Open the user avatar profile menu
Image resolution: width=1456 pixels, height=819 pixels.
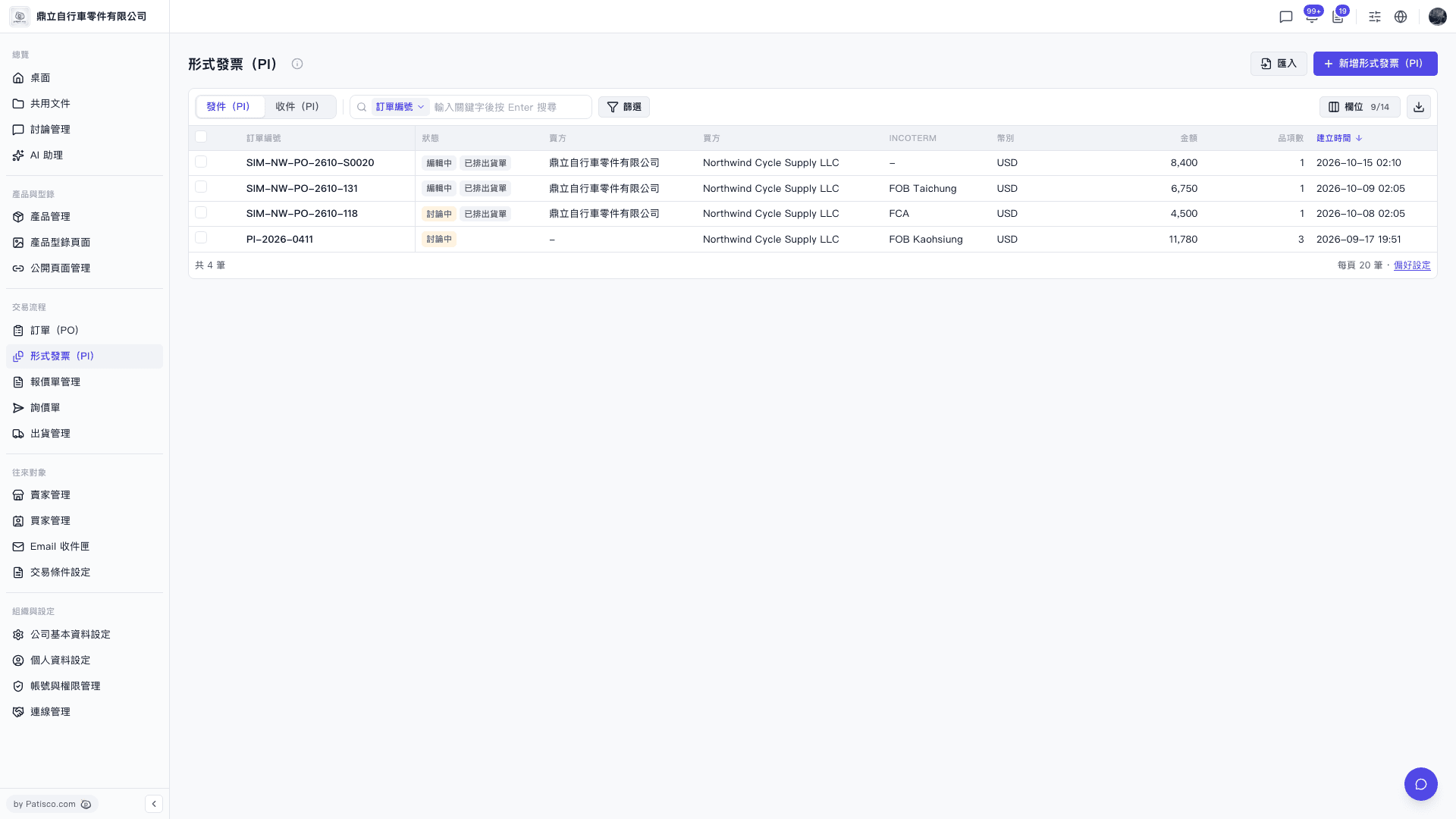1437,17
